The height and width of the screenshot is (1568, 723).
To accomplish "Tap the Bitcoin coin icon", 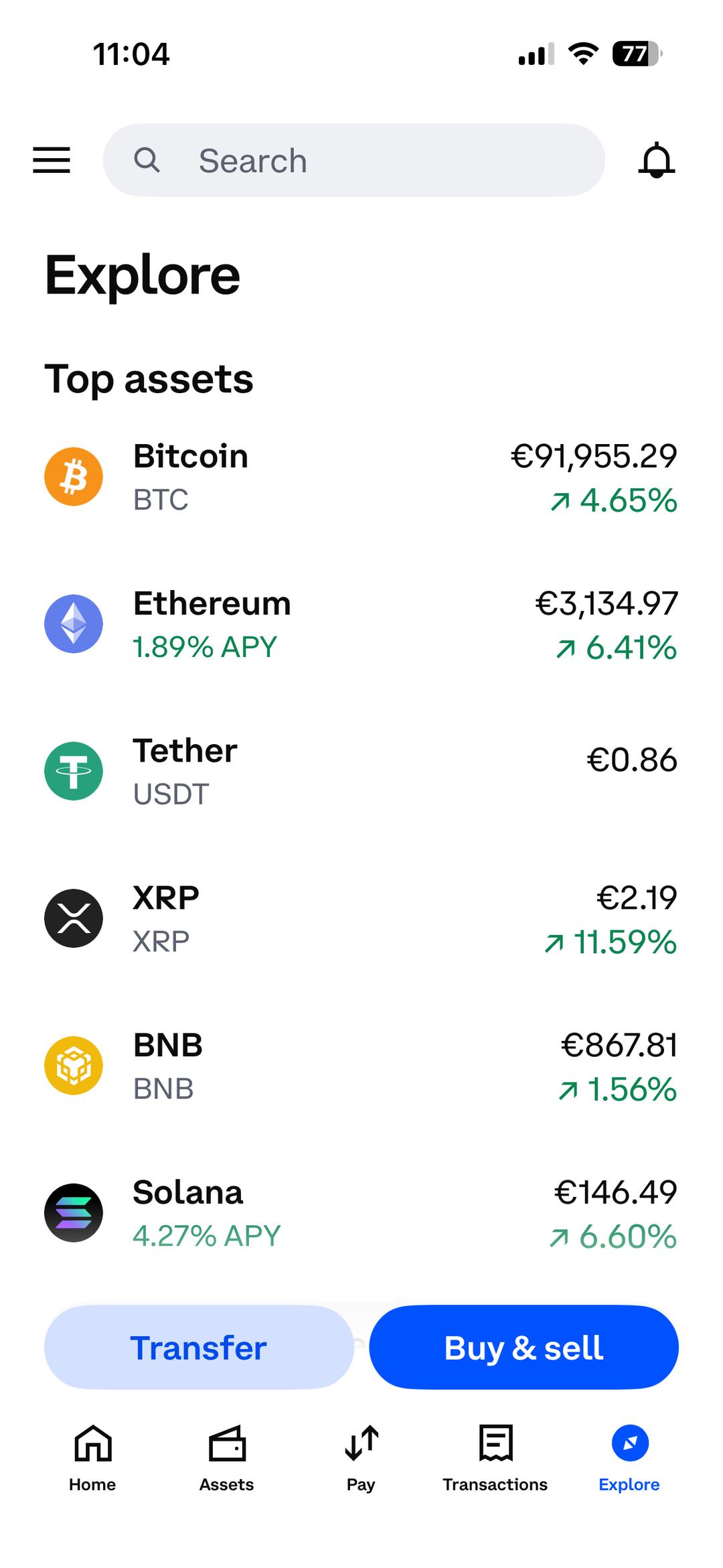I will click(x=74, y=477).
